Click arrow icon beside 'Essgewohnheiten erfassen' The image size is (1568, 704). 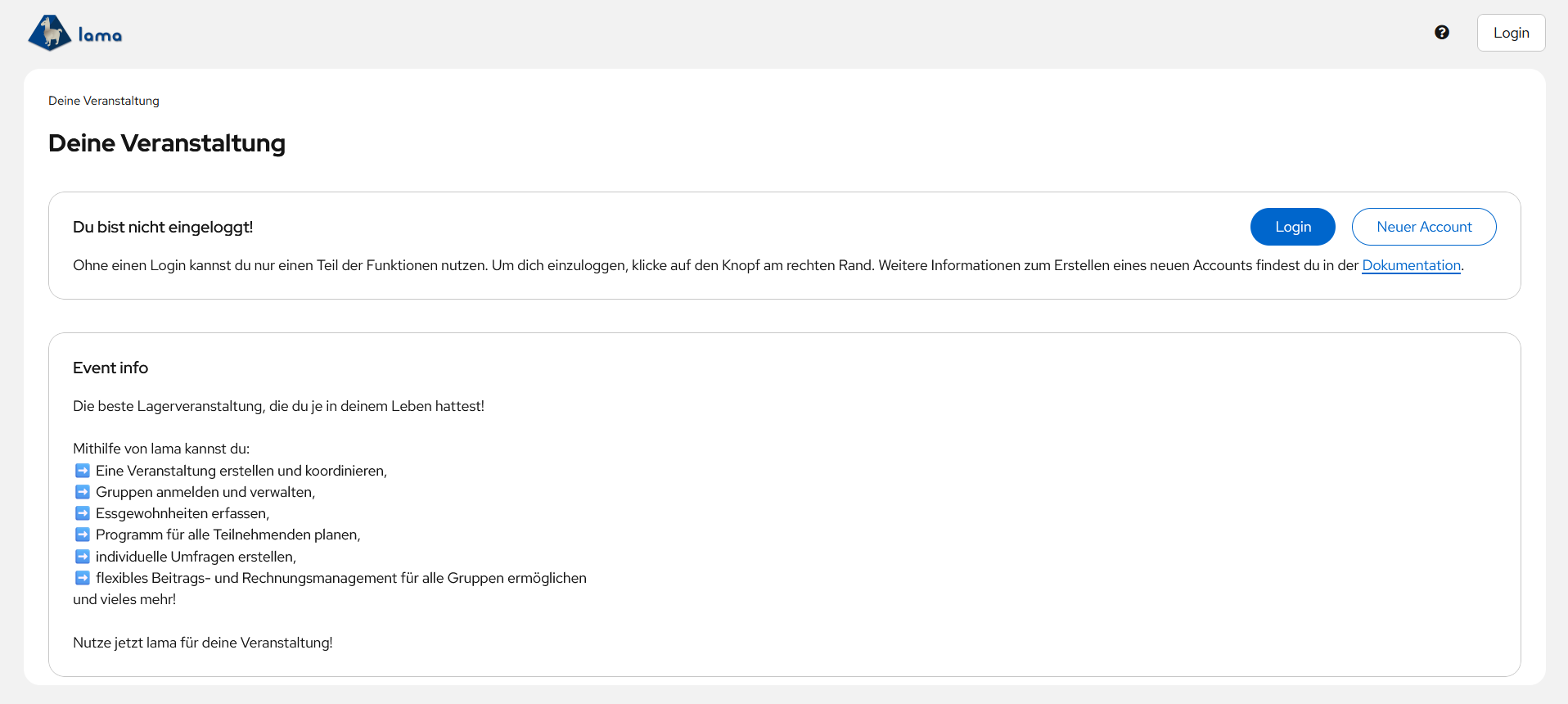(x=83, y=513)
